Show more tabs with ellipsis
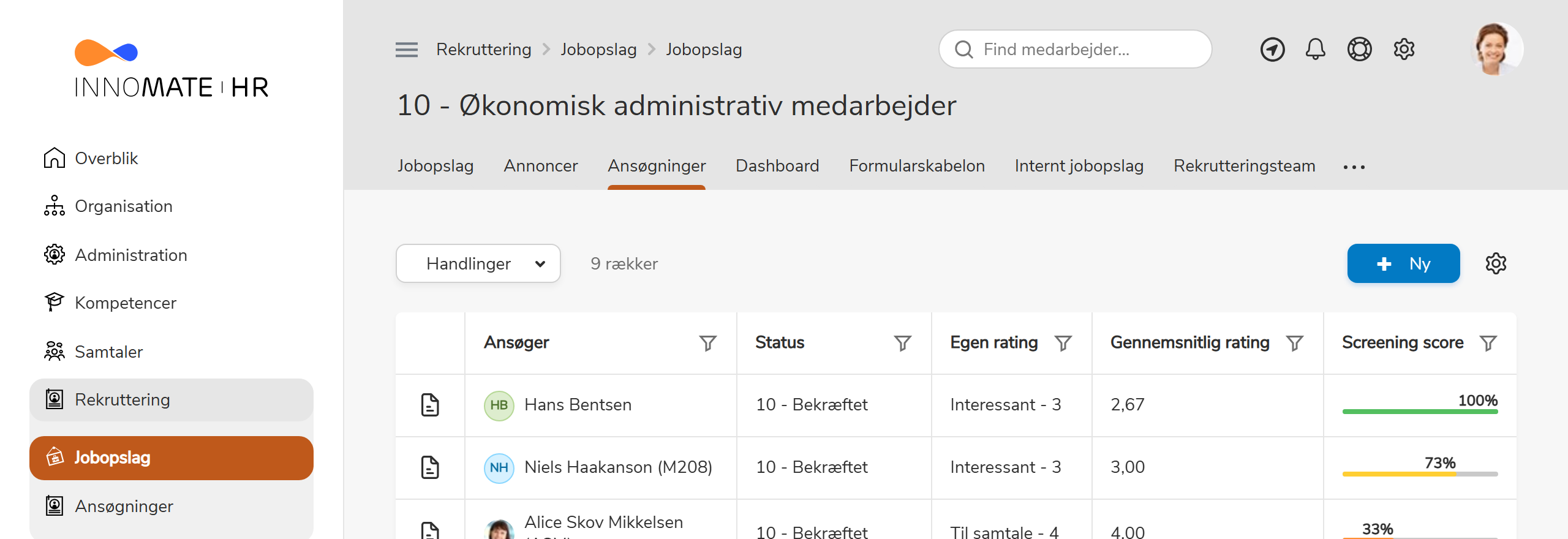 point(1354,167)
